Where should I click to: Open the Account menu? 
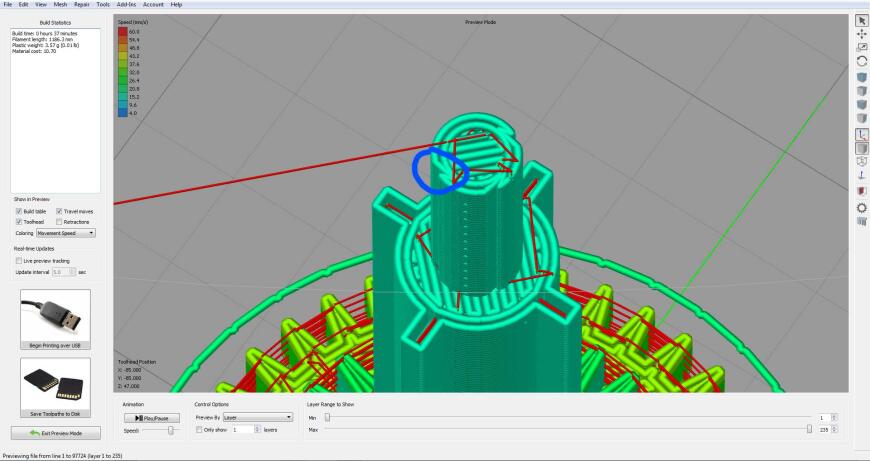click(x=153, y=4)
